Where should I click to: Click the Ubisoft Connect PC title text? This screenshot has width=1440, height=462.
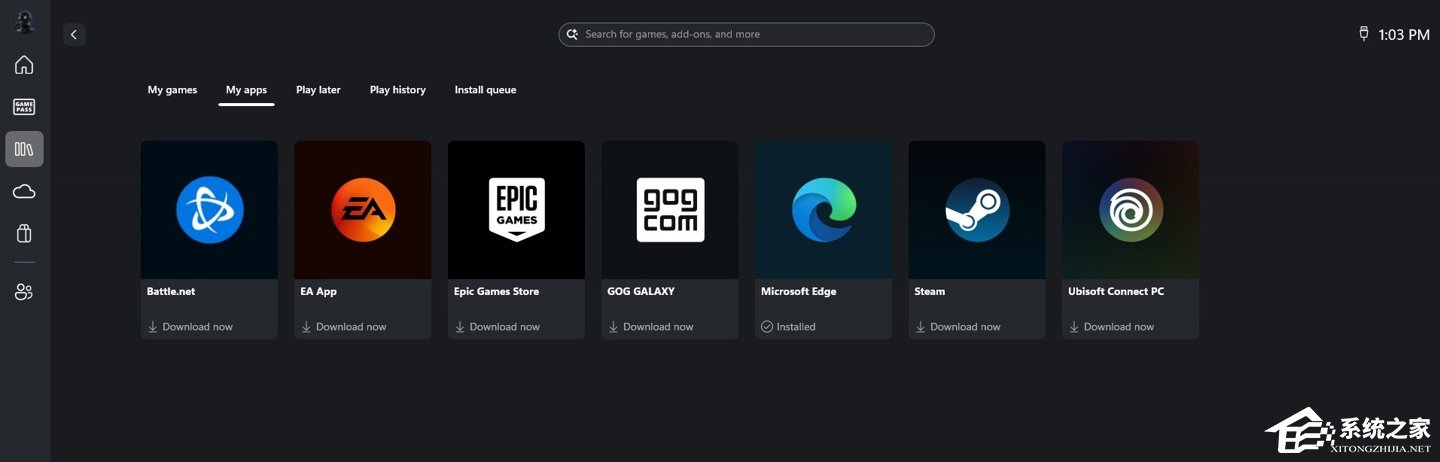coord(1116,292)
